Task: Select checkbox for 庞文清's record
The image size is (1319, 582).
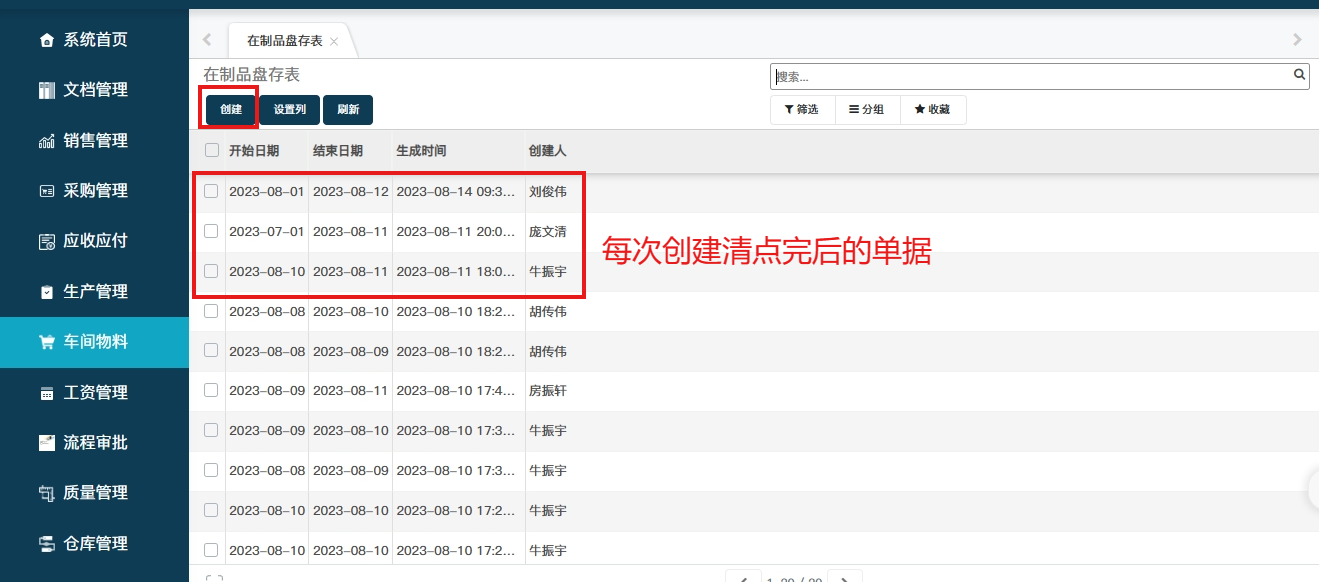Action: pos(211,231)
